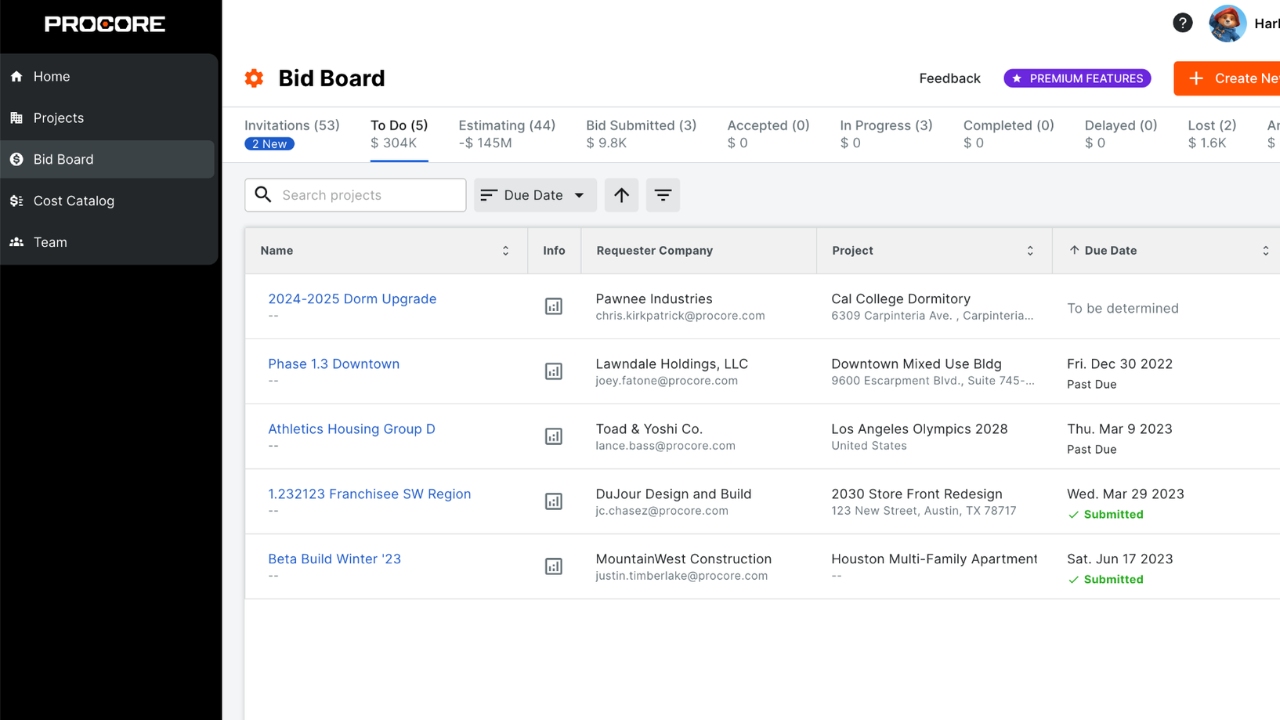Switch to the Accepted (0) tab
1280x720 pixels.
pos(768,134)
